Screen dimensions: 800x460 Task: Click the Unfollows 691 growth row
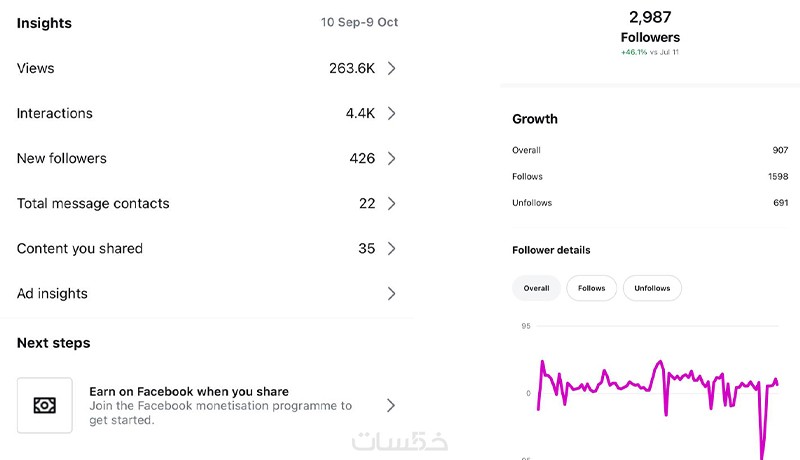tap(650, 203)
